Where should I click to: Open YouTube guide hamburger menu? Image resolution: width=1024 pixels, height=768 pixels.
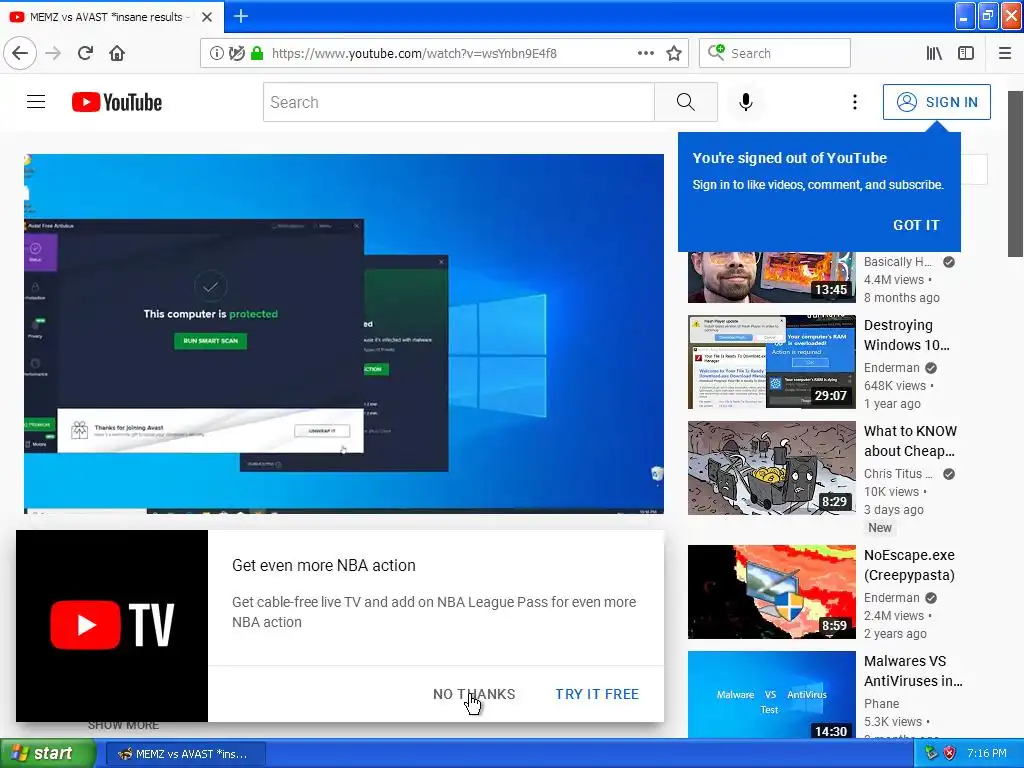pos(36,102)
